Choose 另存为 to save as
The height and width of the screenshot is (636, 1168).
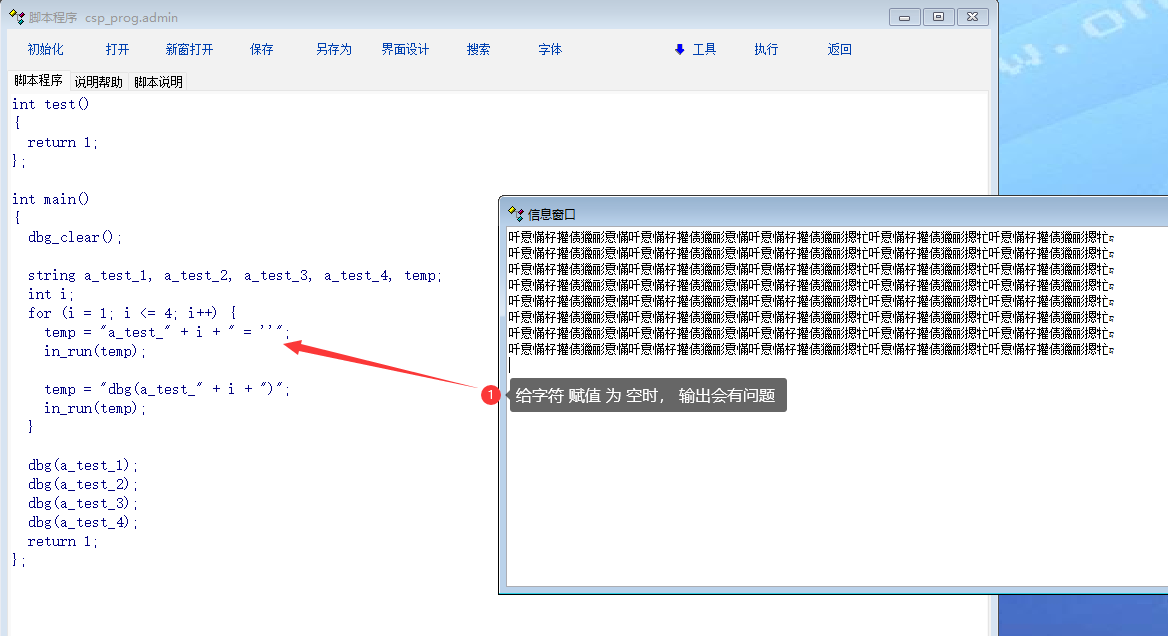(x=334, y=50)
